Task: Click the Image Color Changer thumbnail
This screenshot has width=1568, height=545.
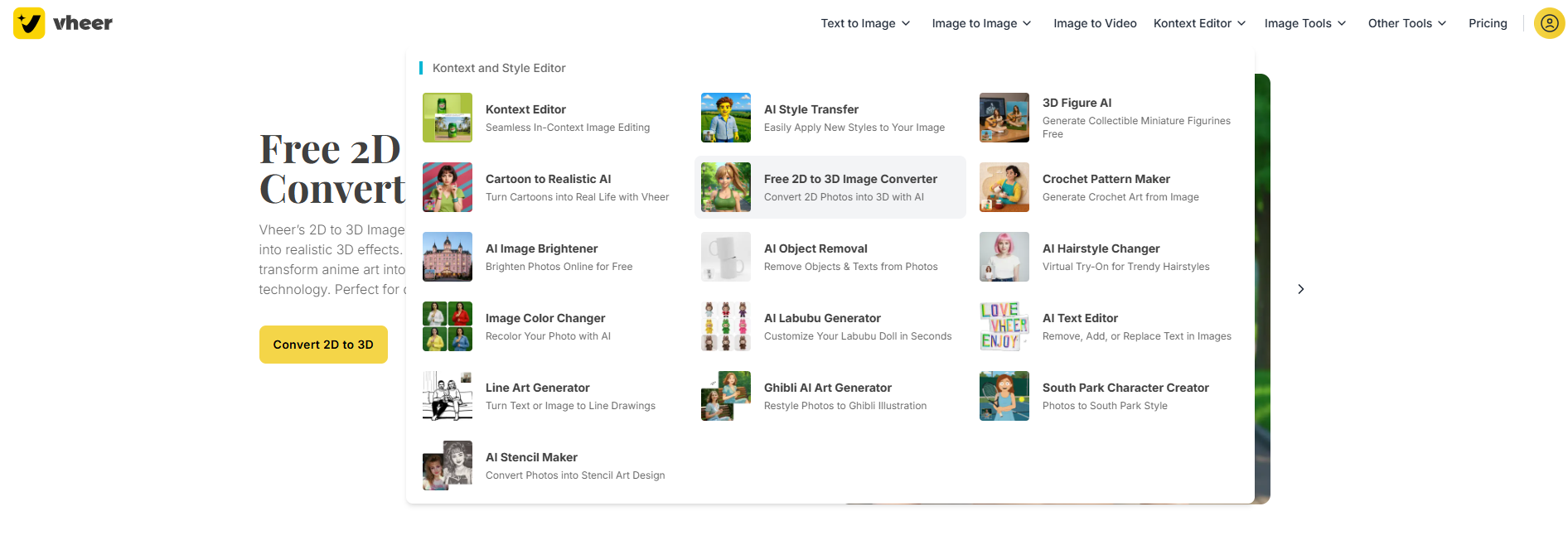Action: point(448,326)
